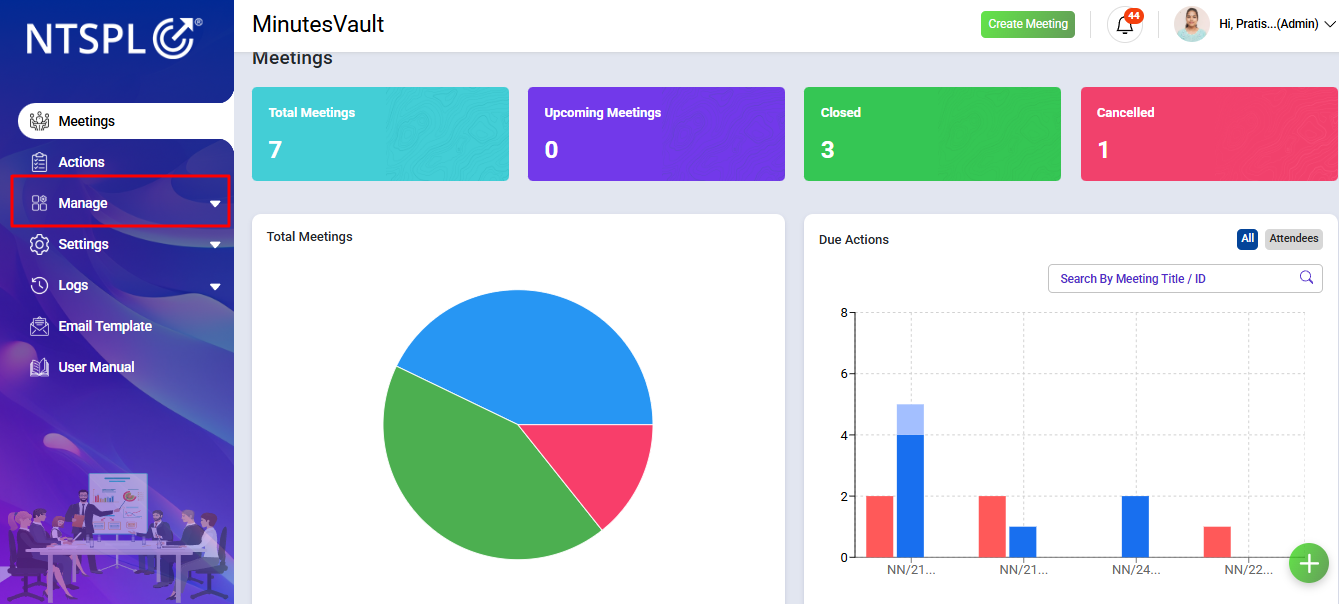Click the Due Actions heading
This screenshot has height=604, width=1339.
(854, 240)
